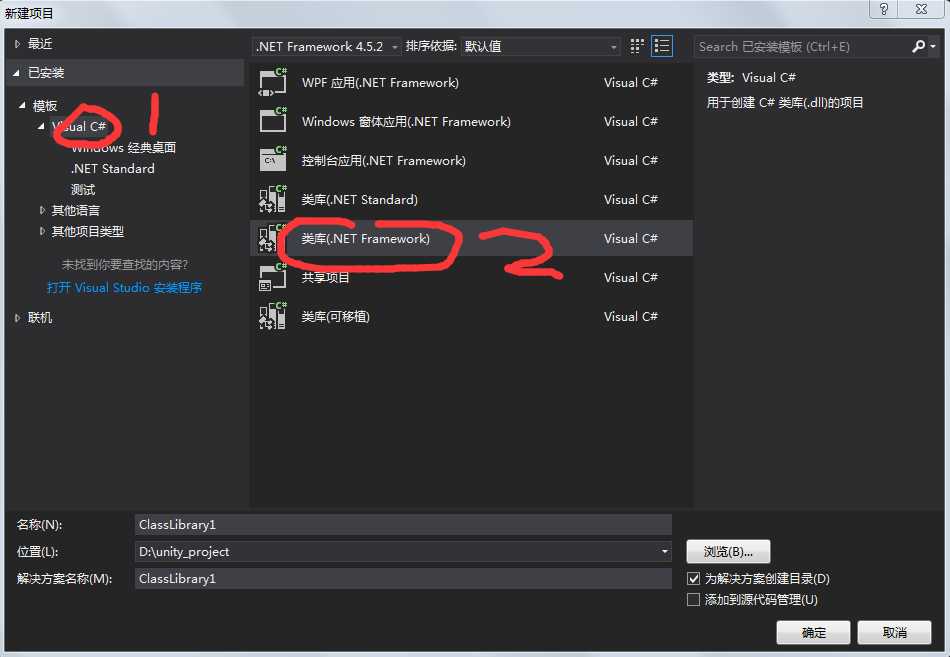
Task: Expand the 最近 section
Action: [18, 44]
